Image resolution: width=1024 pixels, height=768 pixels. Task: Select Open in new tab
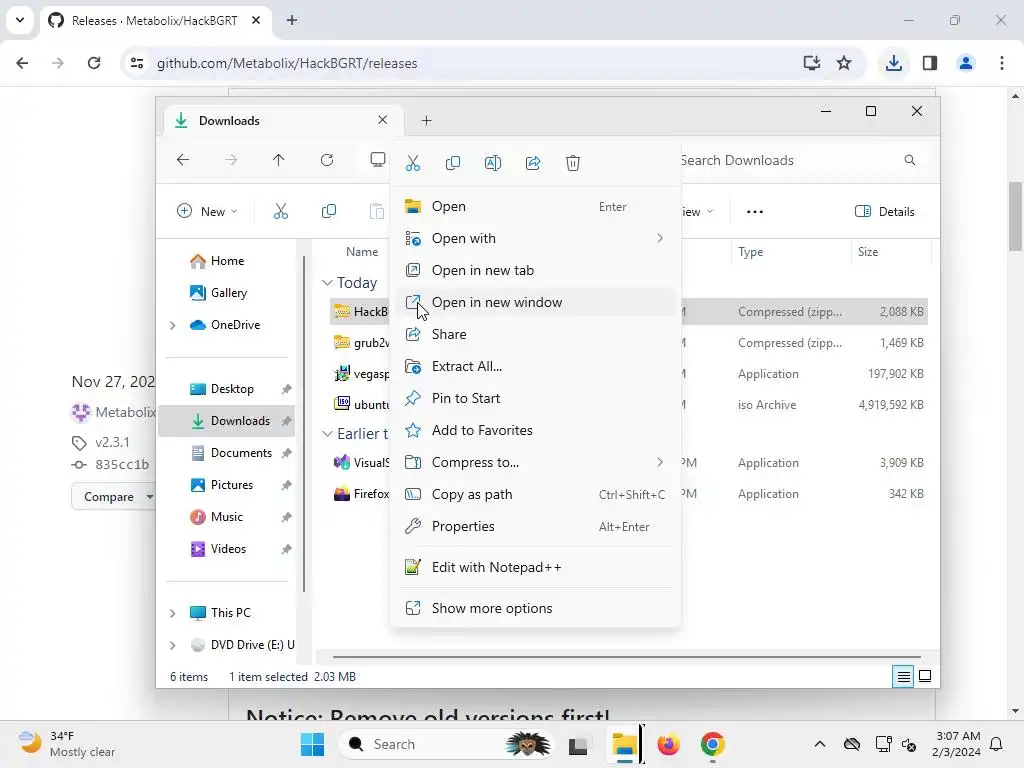[535, 270]
